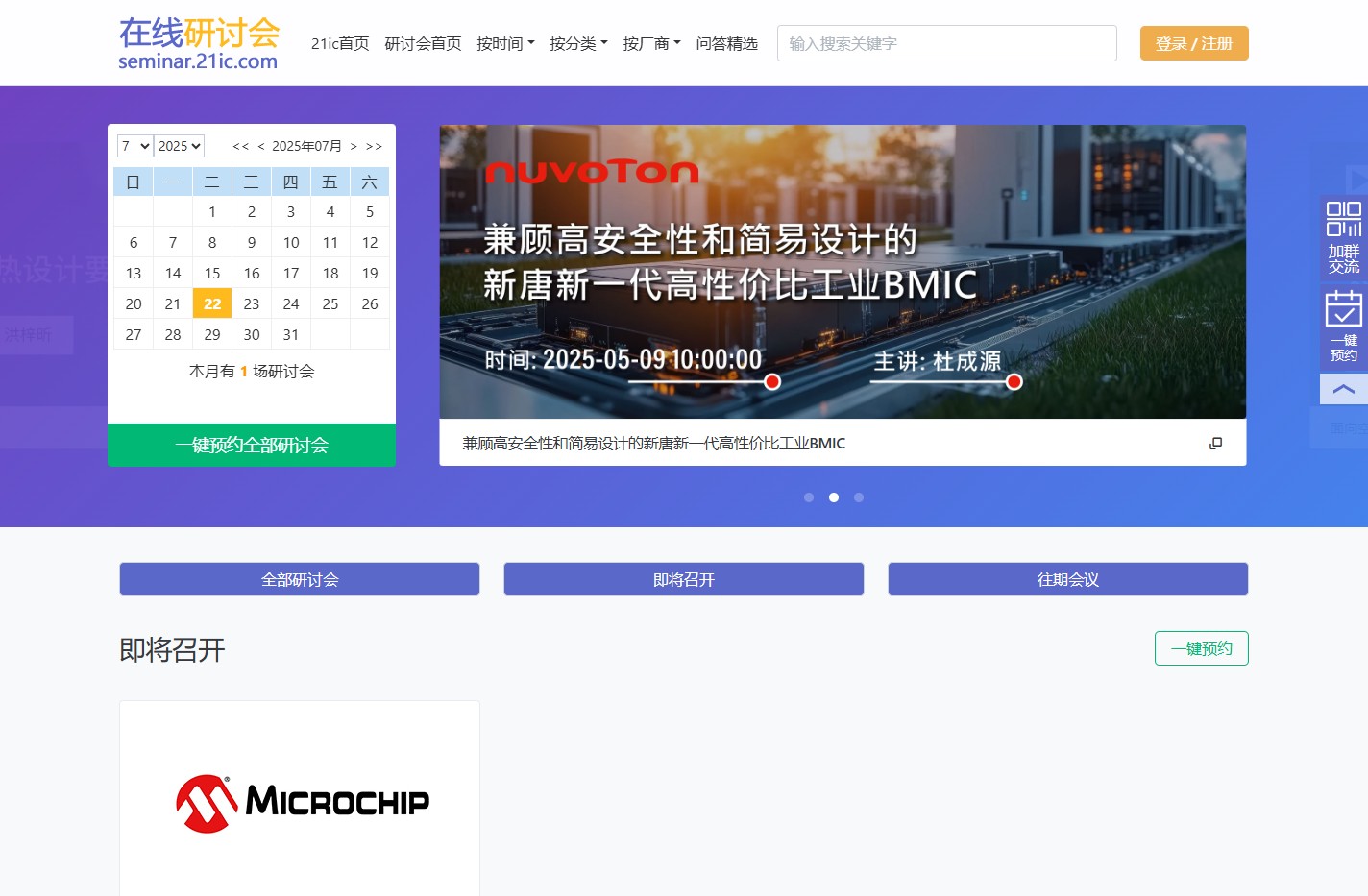Viewport: 1368px width, 896px height.
Task: Select date 31 in the calendar
Action: click(x=291, y=334)
